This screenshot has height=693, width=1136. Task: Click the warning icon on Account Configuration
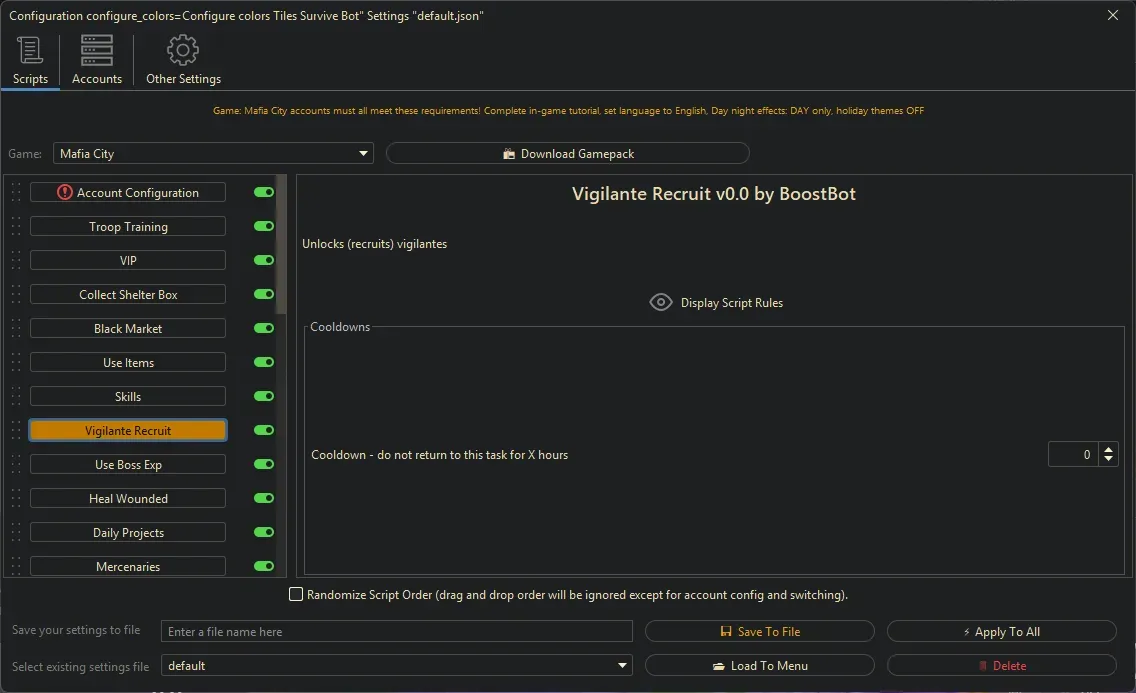click(65, 192)
